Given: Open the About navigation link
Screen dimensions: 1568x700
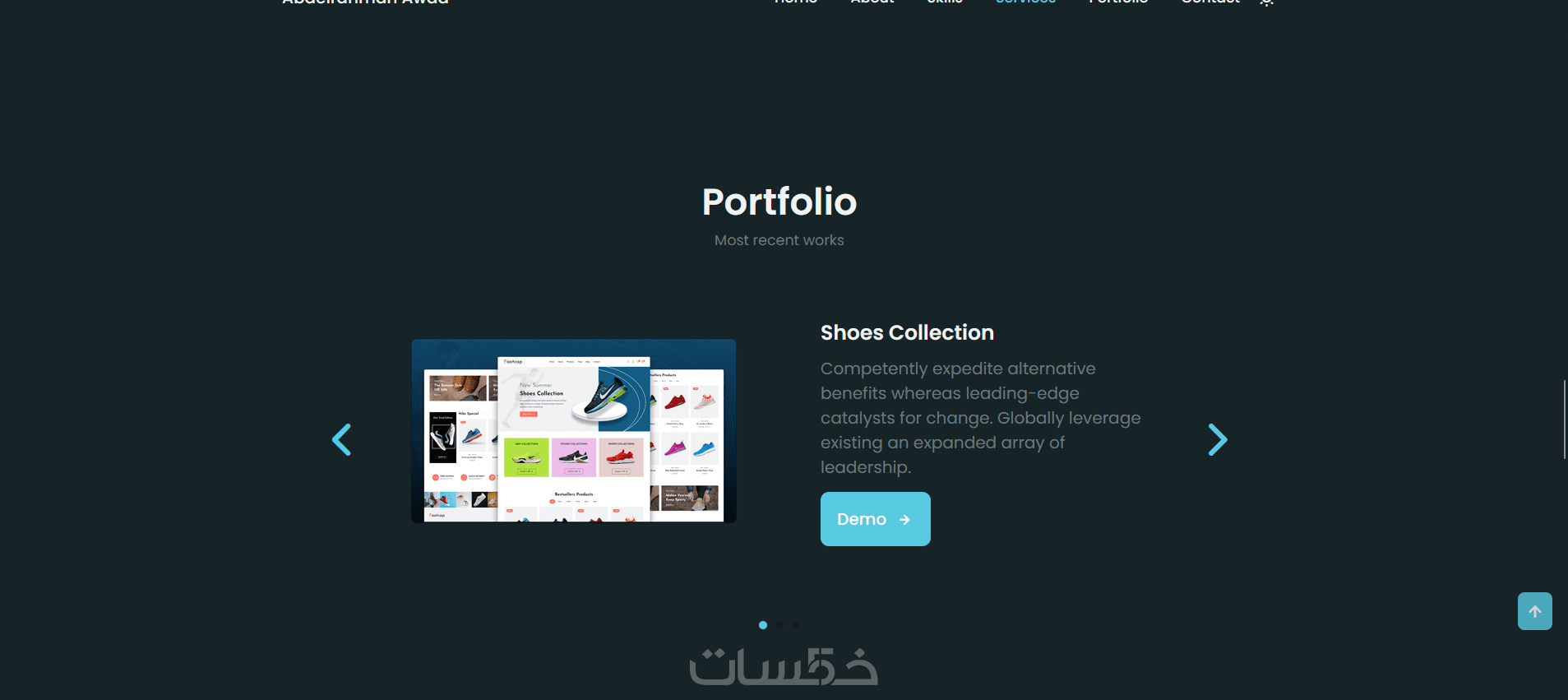Looking at the screenshot, I should (872, 2).
